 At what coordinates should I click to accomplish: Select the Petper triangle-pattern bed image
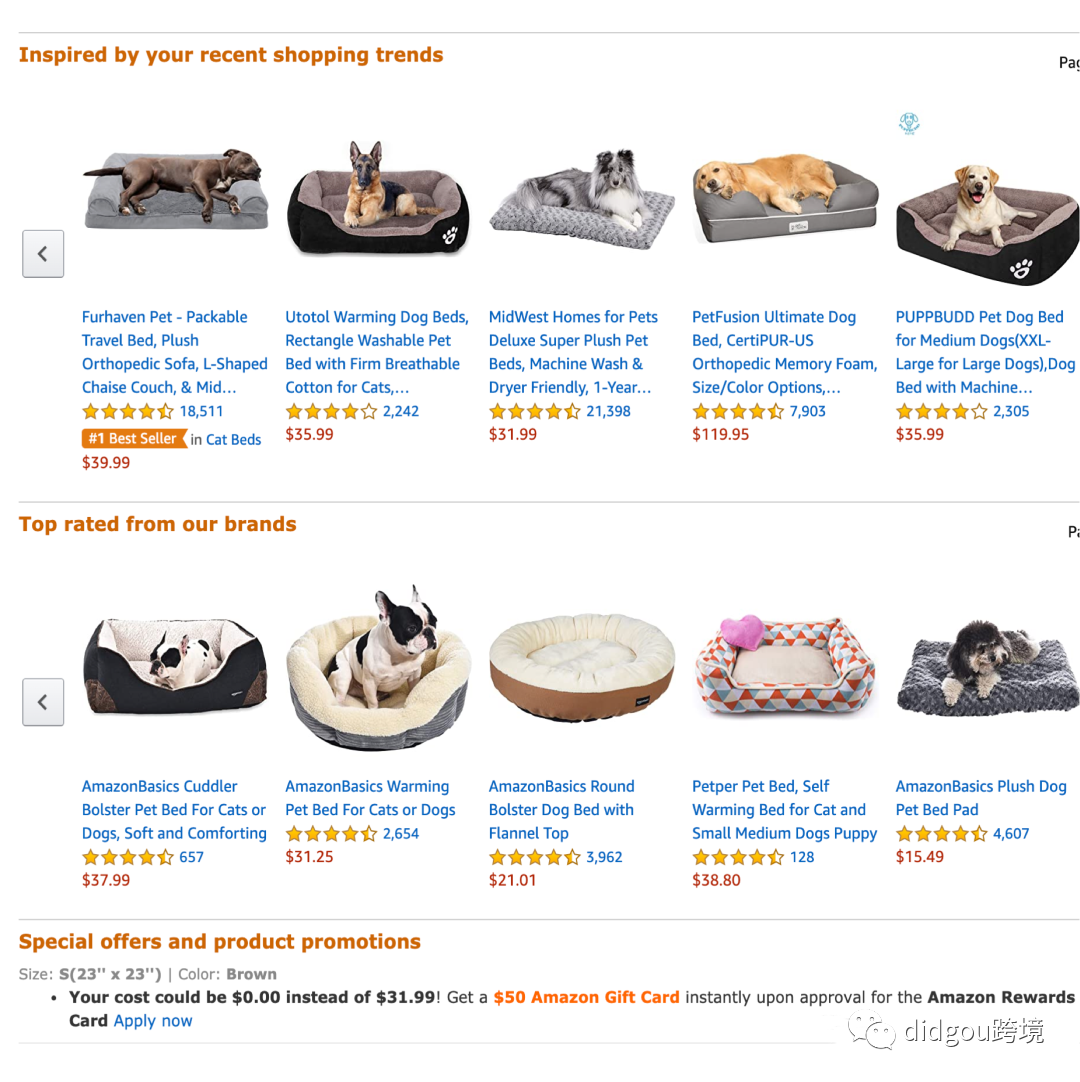click(x=785, y=665)
